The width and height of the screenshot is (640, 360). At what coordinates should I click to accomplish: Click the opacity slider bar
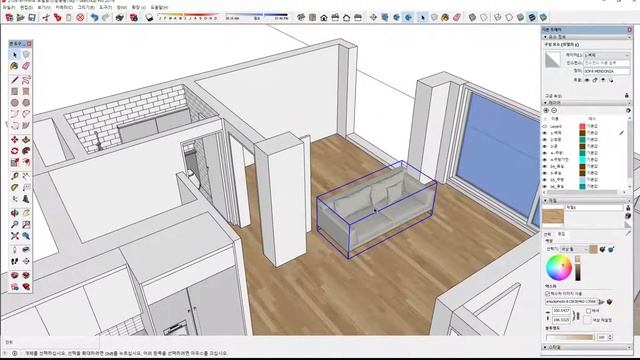coord(569,337)
